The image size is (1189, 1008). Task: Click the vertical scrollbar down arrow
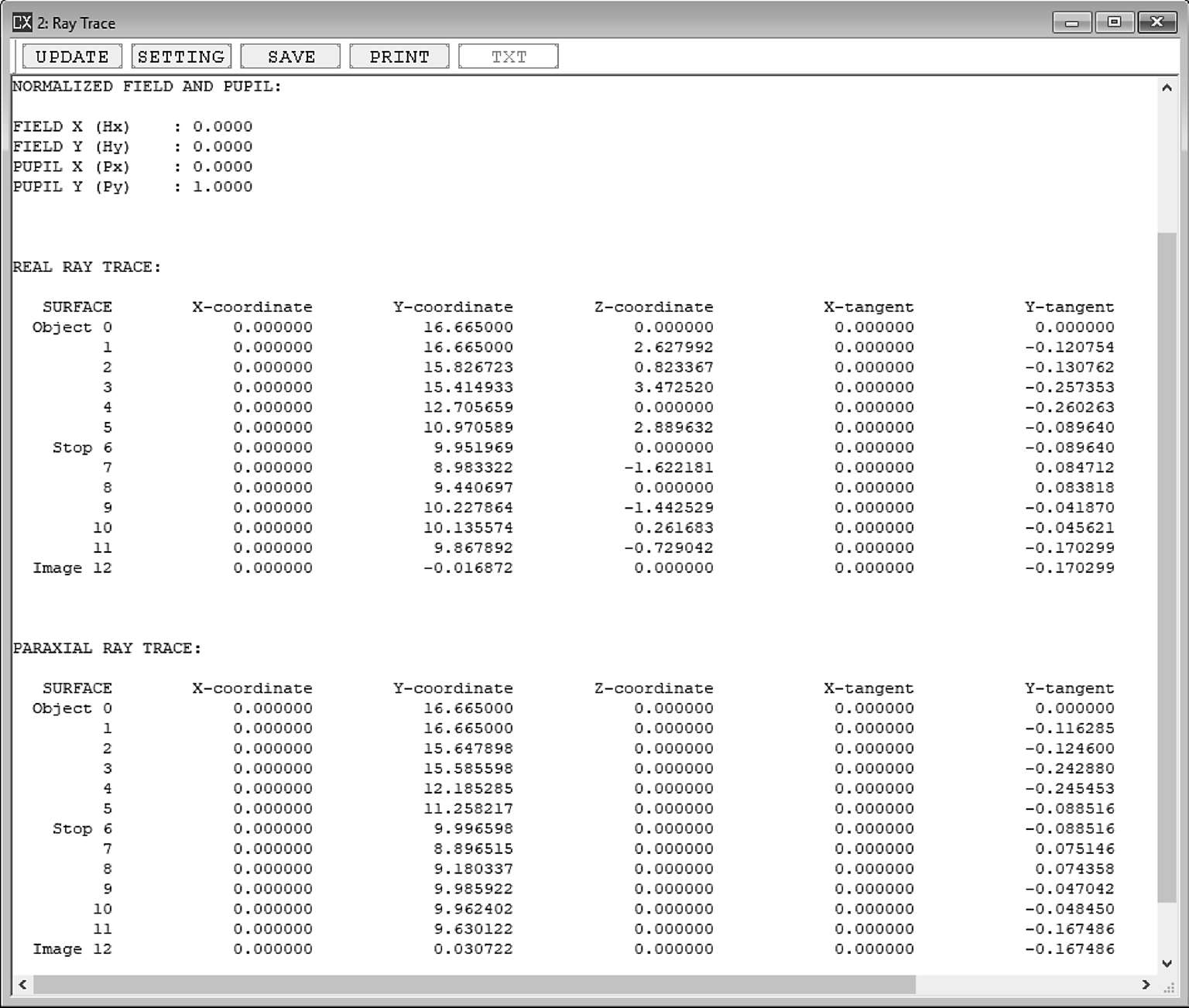click(x=1167, y=963)
